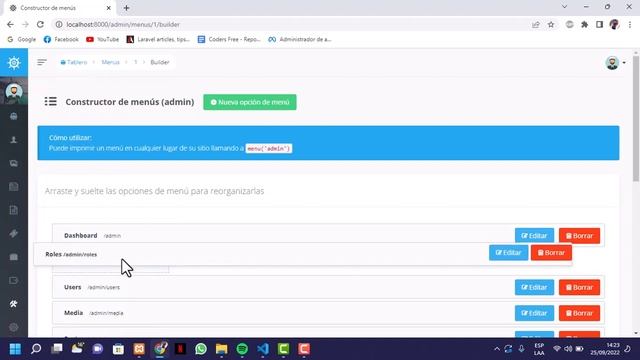Open the Coders Free bookmark
Screen dimensions: 640x360
pyautogui.click(x=229, y=39)
